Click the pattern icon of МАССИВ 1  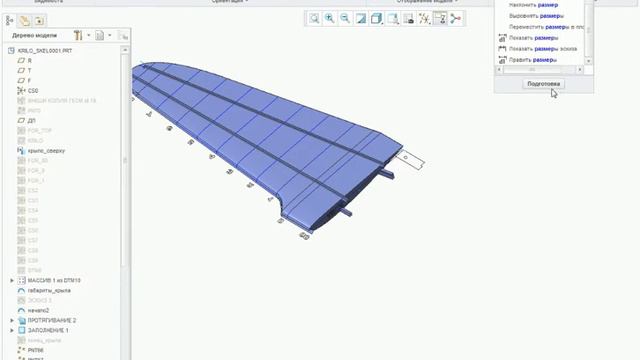coord(21,280)
